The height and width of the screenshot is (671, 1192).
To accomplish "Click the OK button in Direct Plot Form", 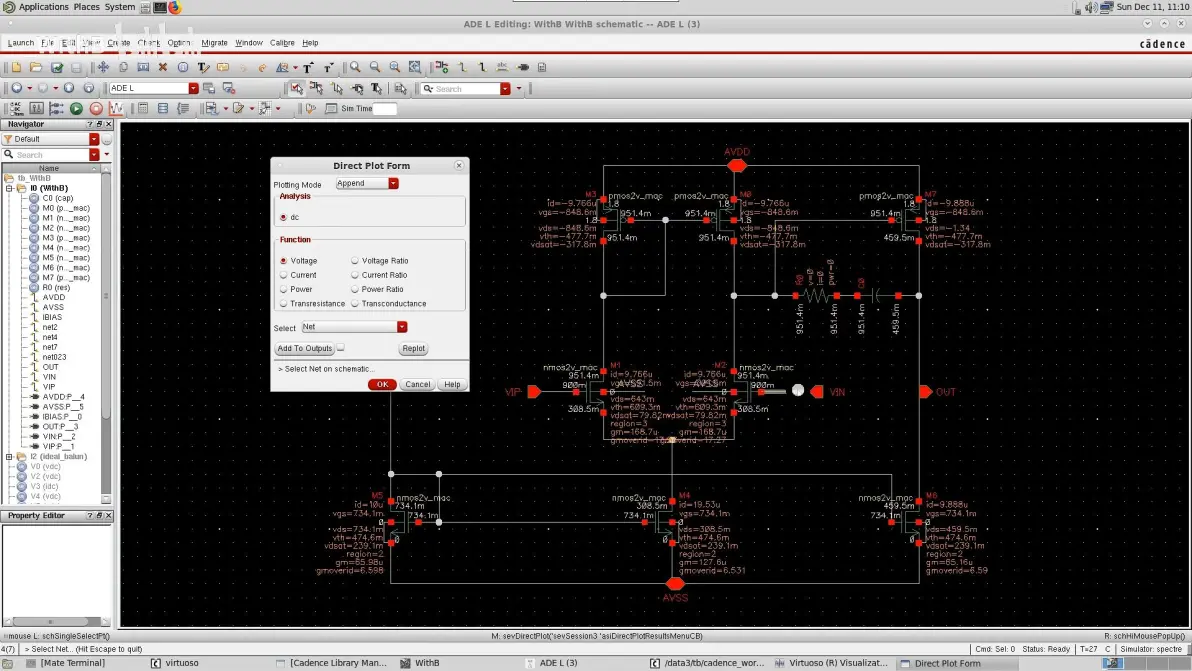I will click(382, 385).
